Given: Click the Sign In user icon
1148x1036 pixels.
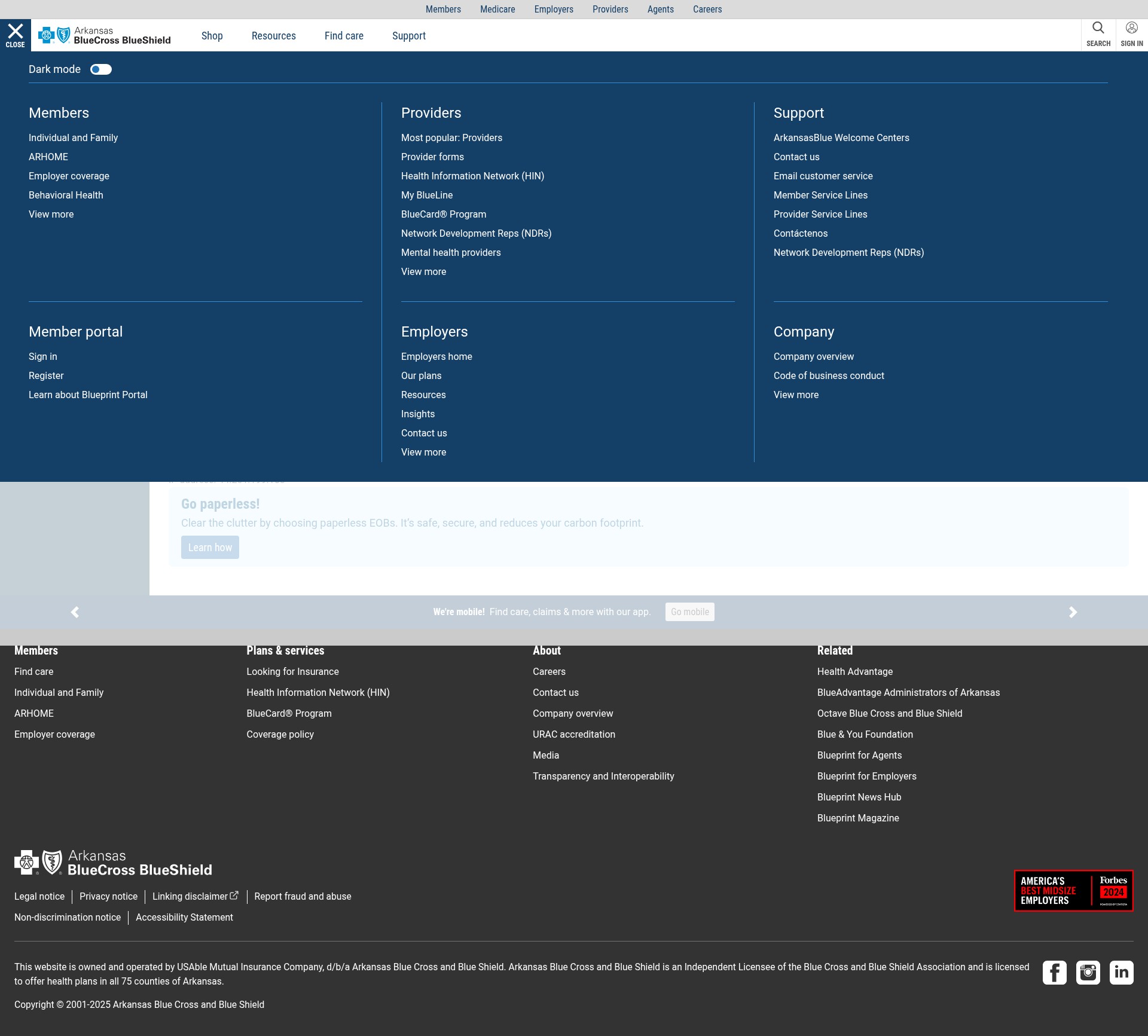Looking at the screenshot, I should 1132,35.
